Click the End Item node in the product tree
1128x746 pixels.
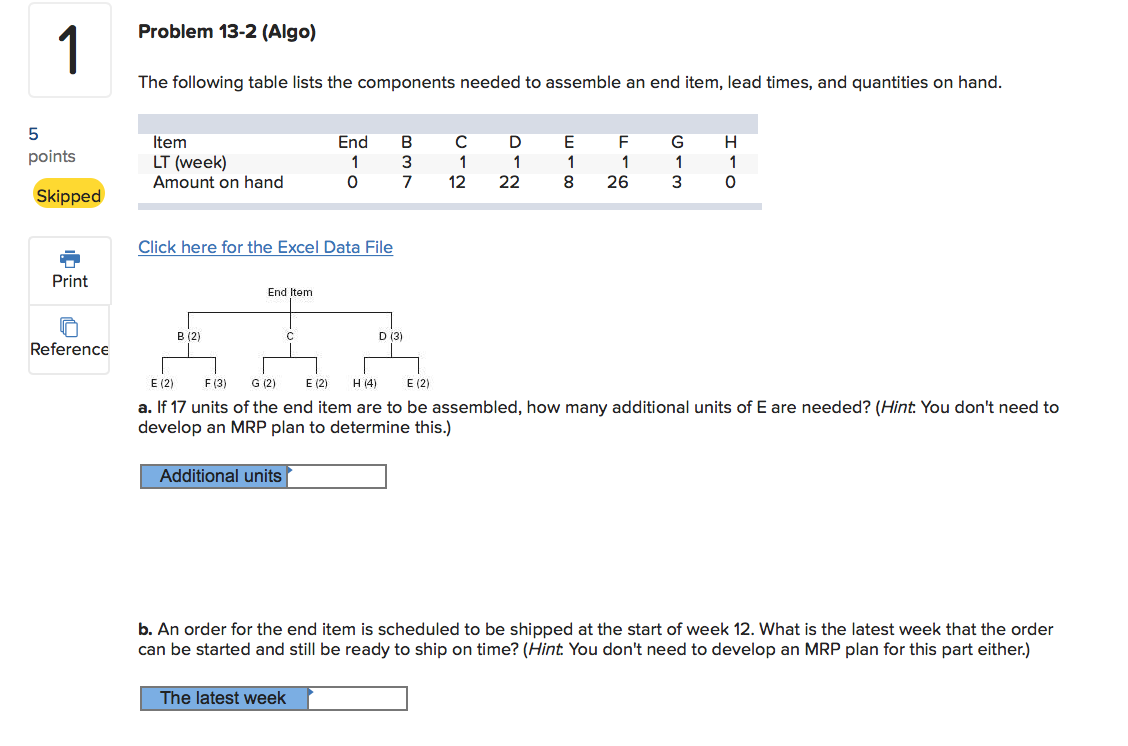(289, 292)
